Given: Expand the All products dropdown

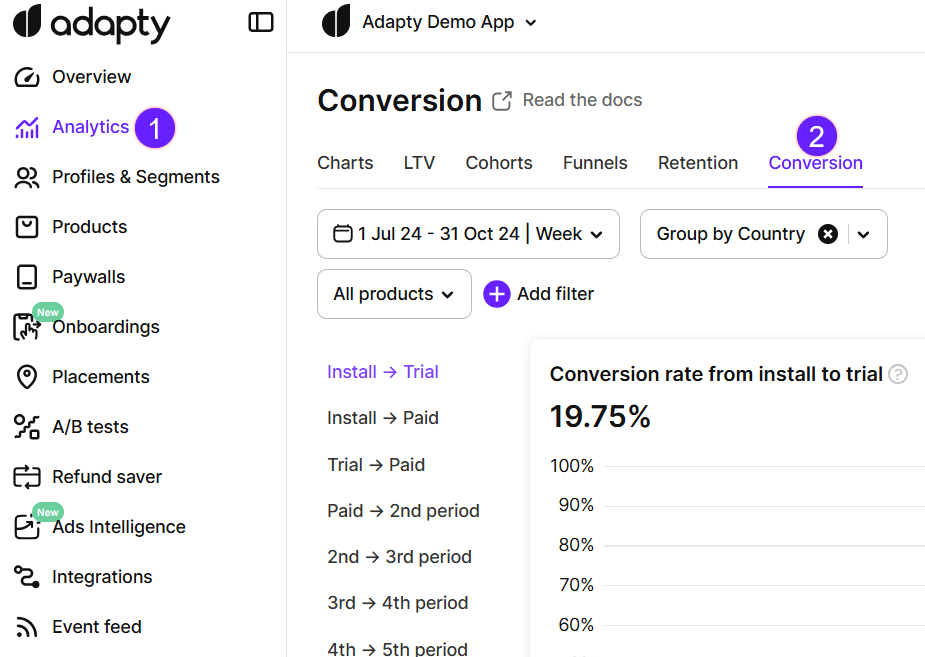Looking at the screenshot, I should pyautogui.click(x=394, y=294).
